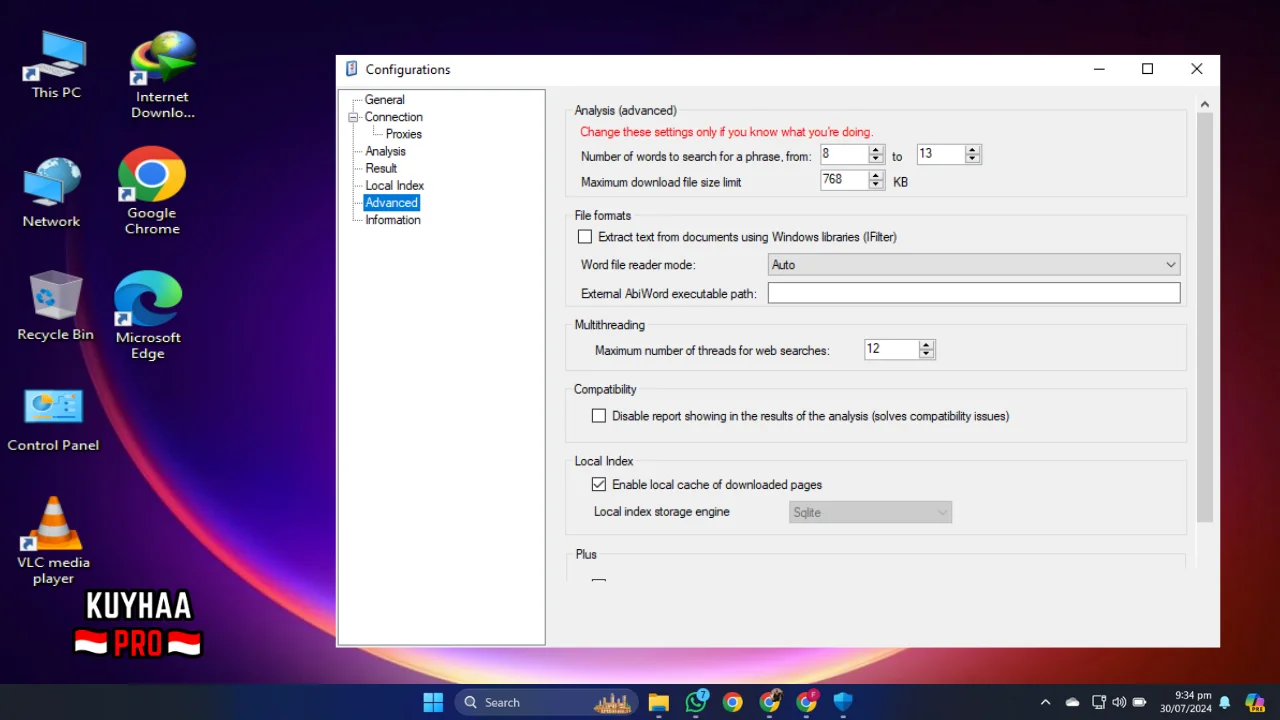Open Microsoft Edge desktop shortcut
The height and width of the screenshot is (720, 1280).
coord(148,315)
